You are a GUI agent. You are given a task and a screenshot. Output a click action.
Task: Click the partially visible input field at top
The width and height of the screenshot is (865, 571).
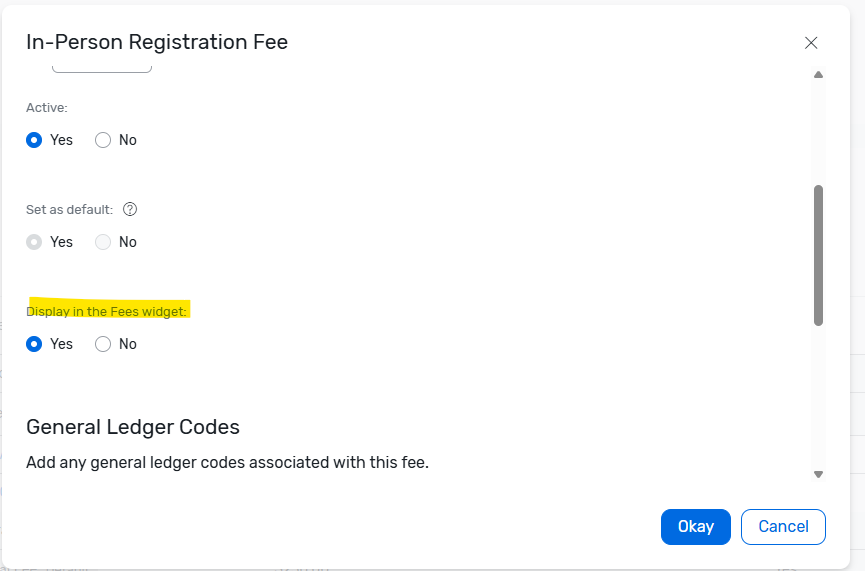(x=101, y=68)
